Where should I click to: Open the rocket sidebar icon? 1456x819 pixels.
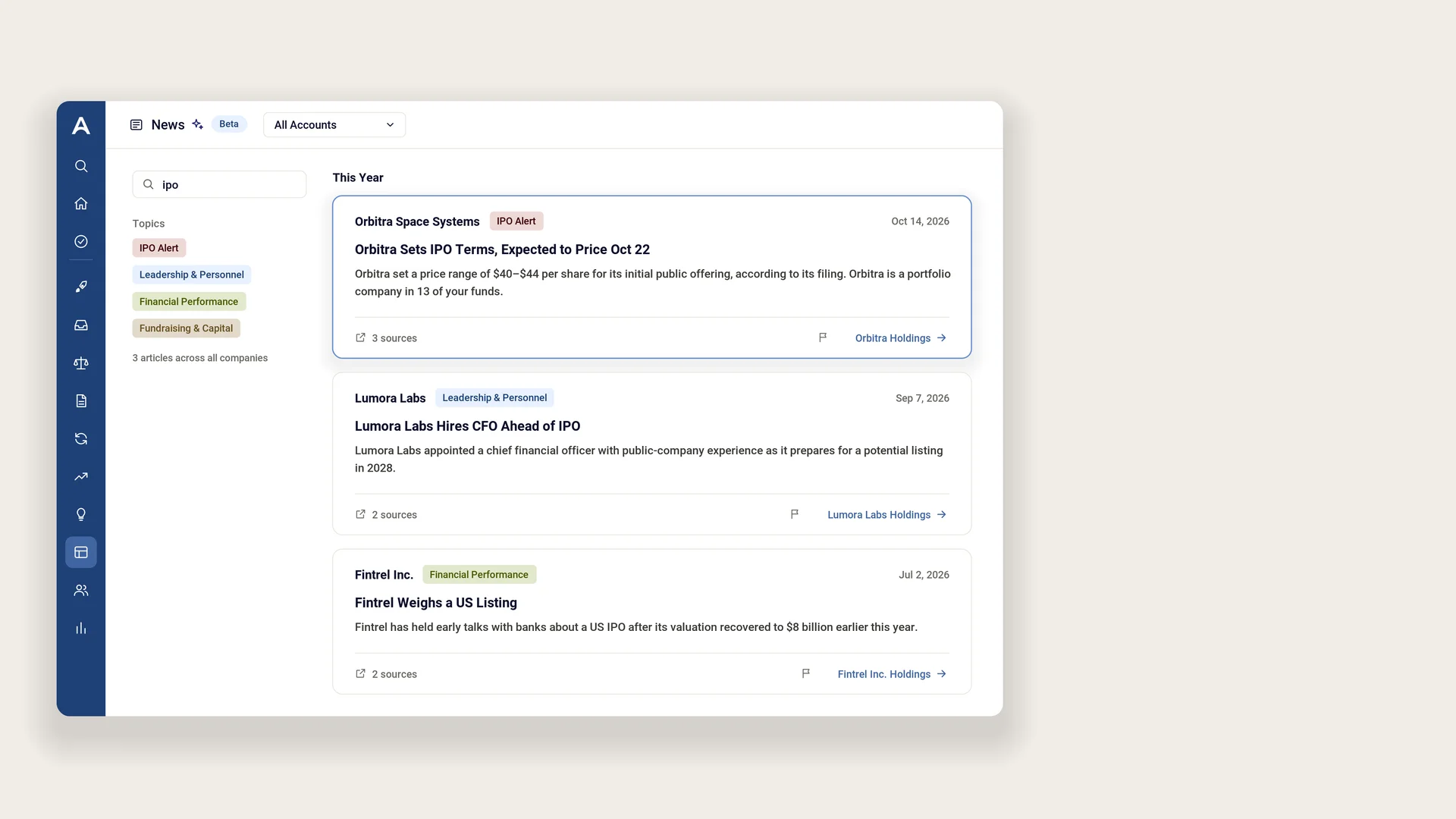[x=81, y=287]
